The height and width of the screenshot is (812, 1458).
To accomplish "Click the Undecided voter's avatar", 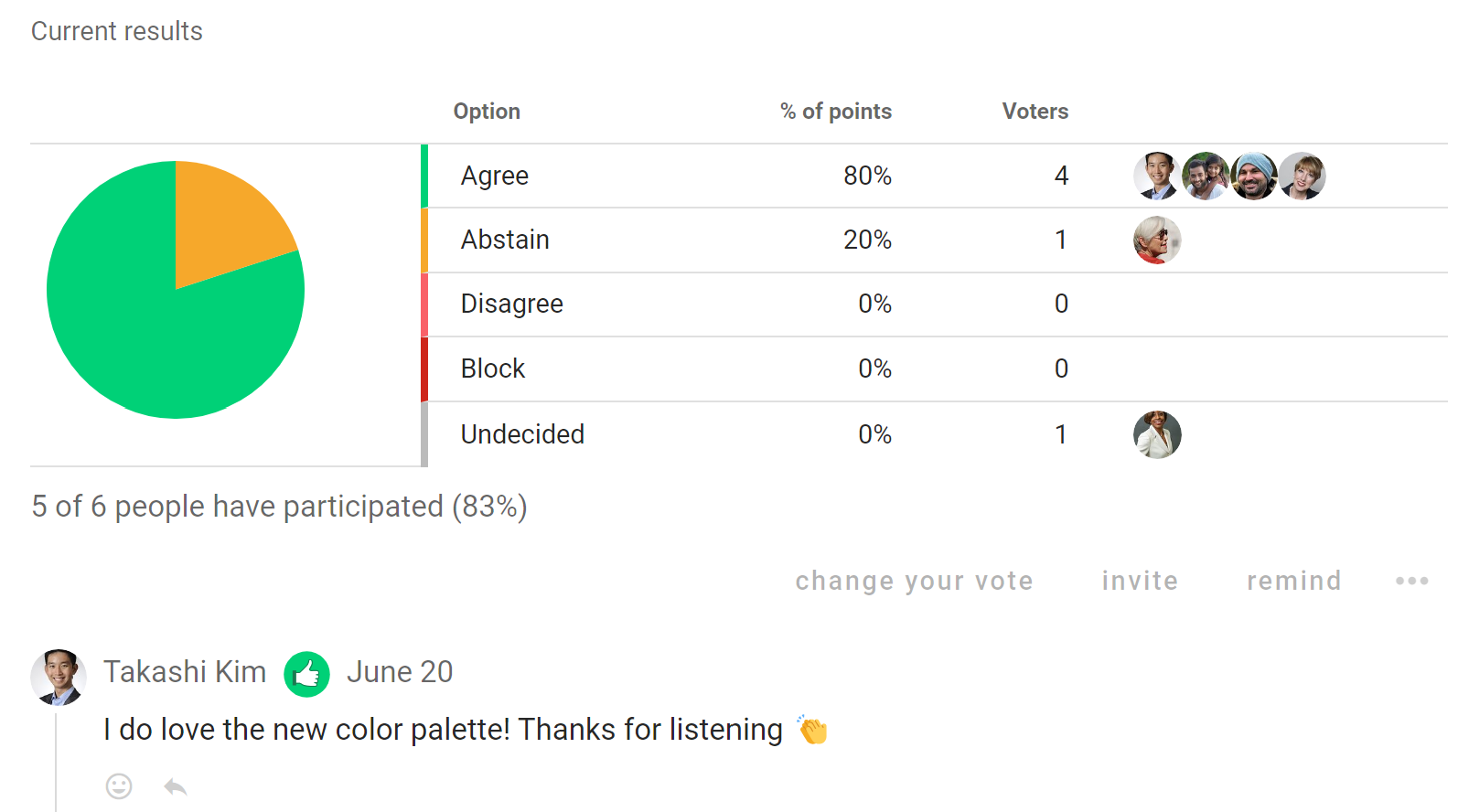I will click(x=1157, y=434).
